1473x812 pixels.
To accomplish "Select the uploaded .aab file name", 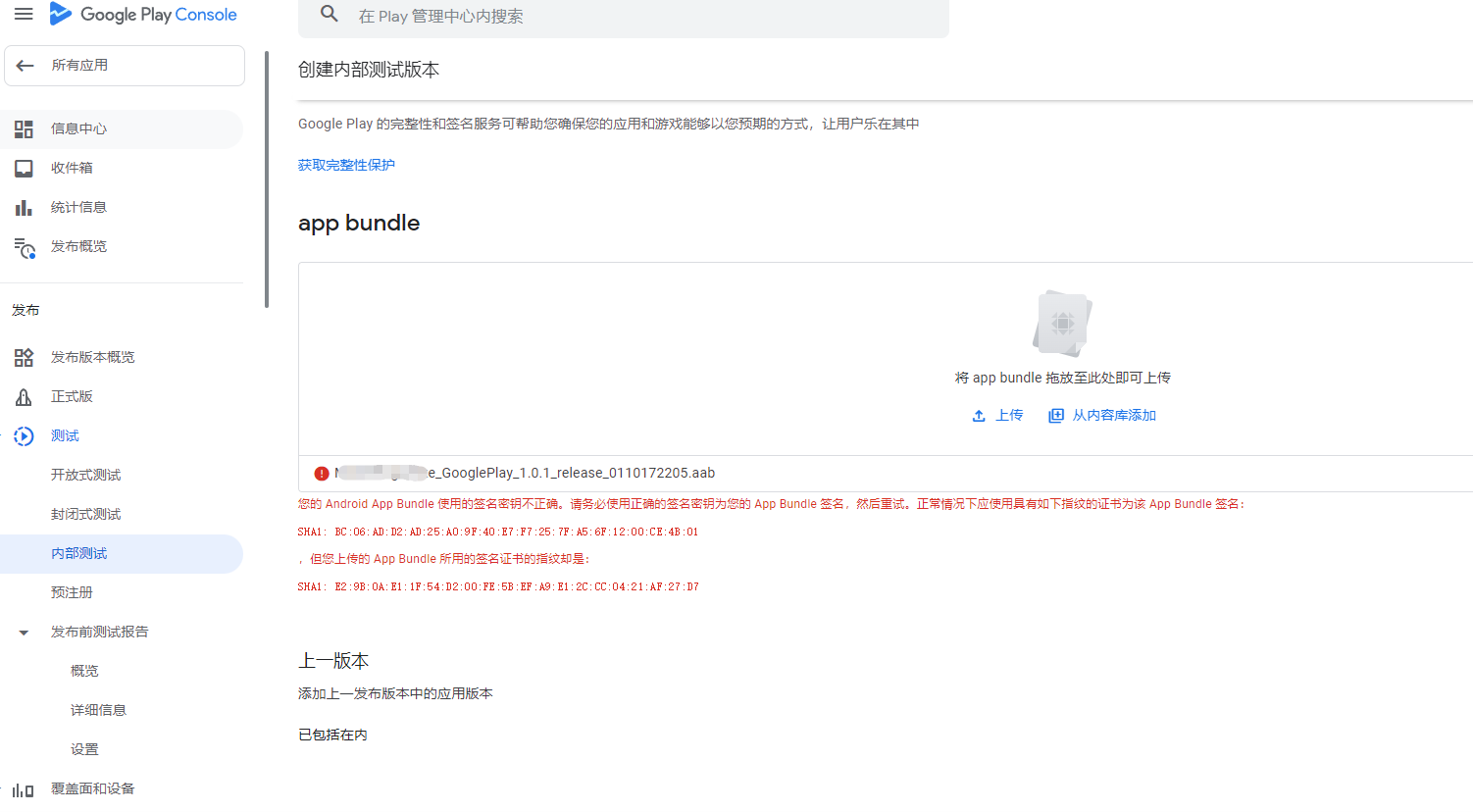I will [x=525, y=473].
